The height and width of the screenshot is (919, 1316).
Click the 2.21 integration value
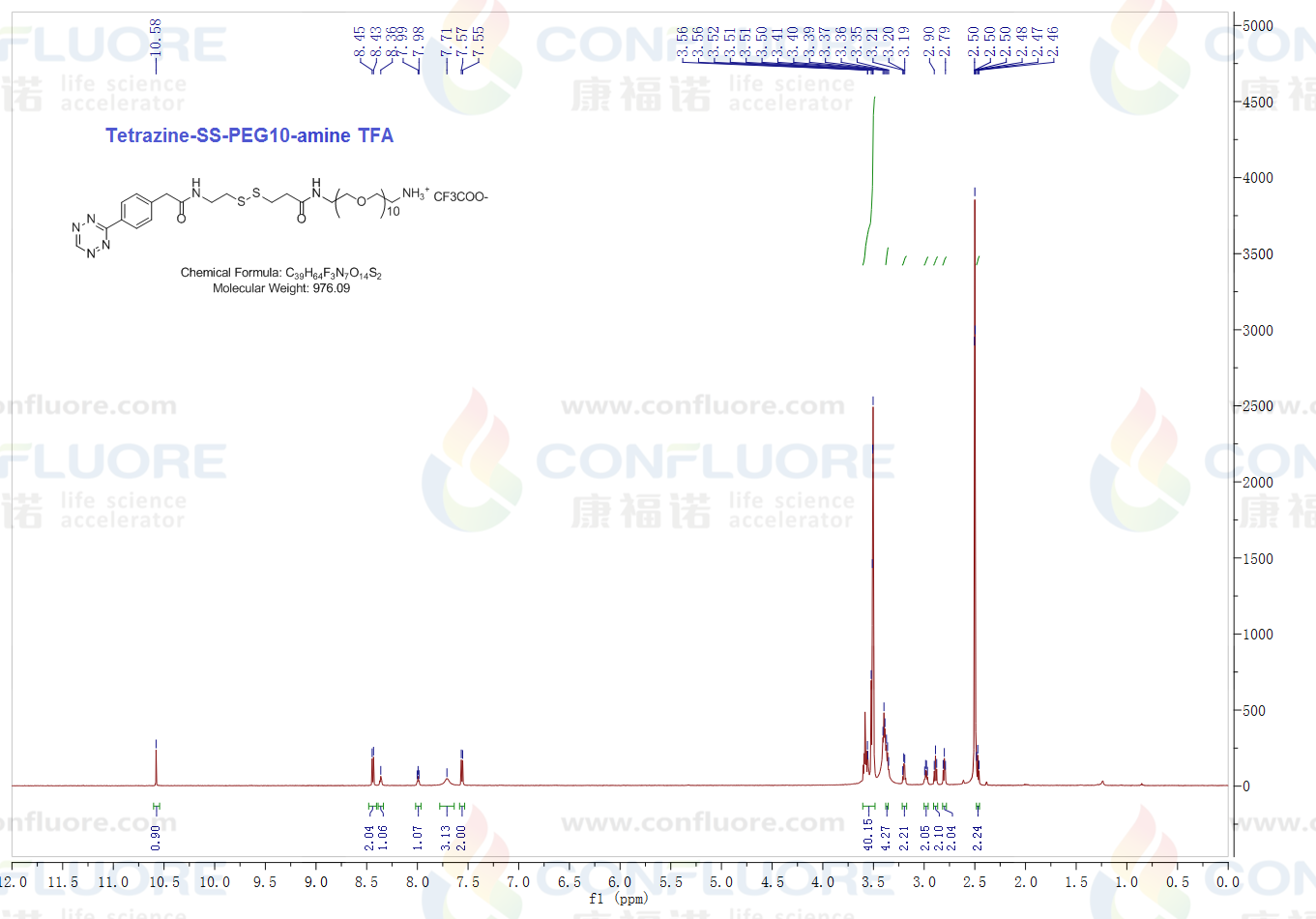(x=904, y=838)
